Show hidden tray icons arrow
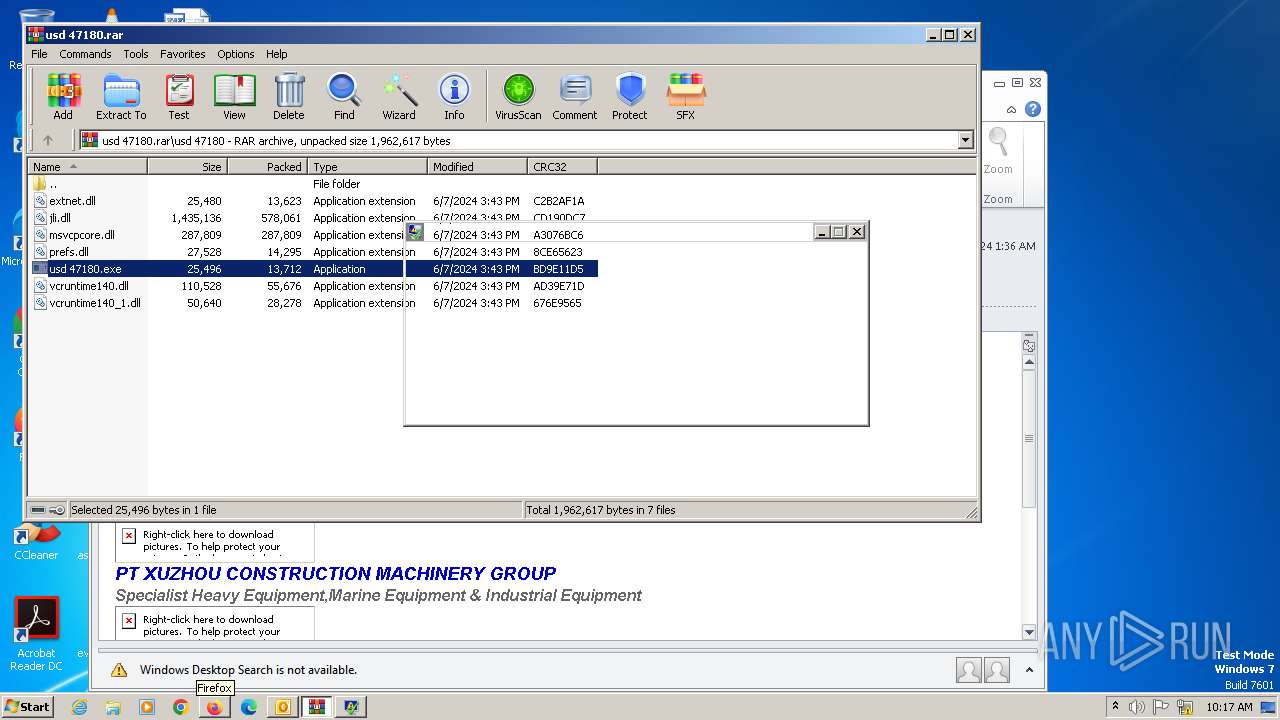Screen dimensions: 1280x720 click(x=1115, y=707)
